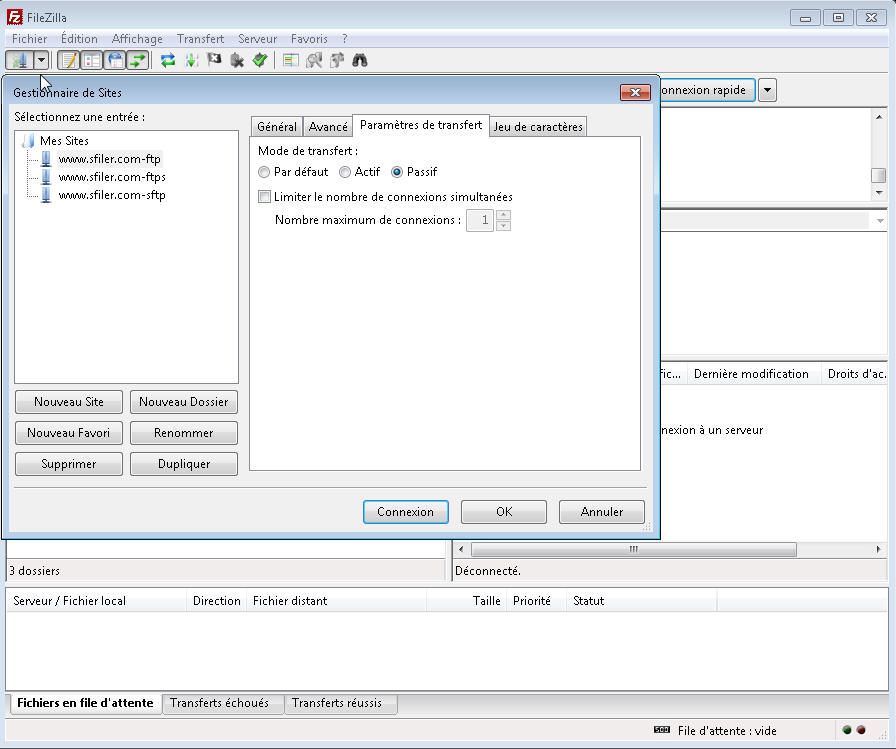
Task: Click the refresh file lists icon
Action: pos(168,60)
